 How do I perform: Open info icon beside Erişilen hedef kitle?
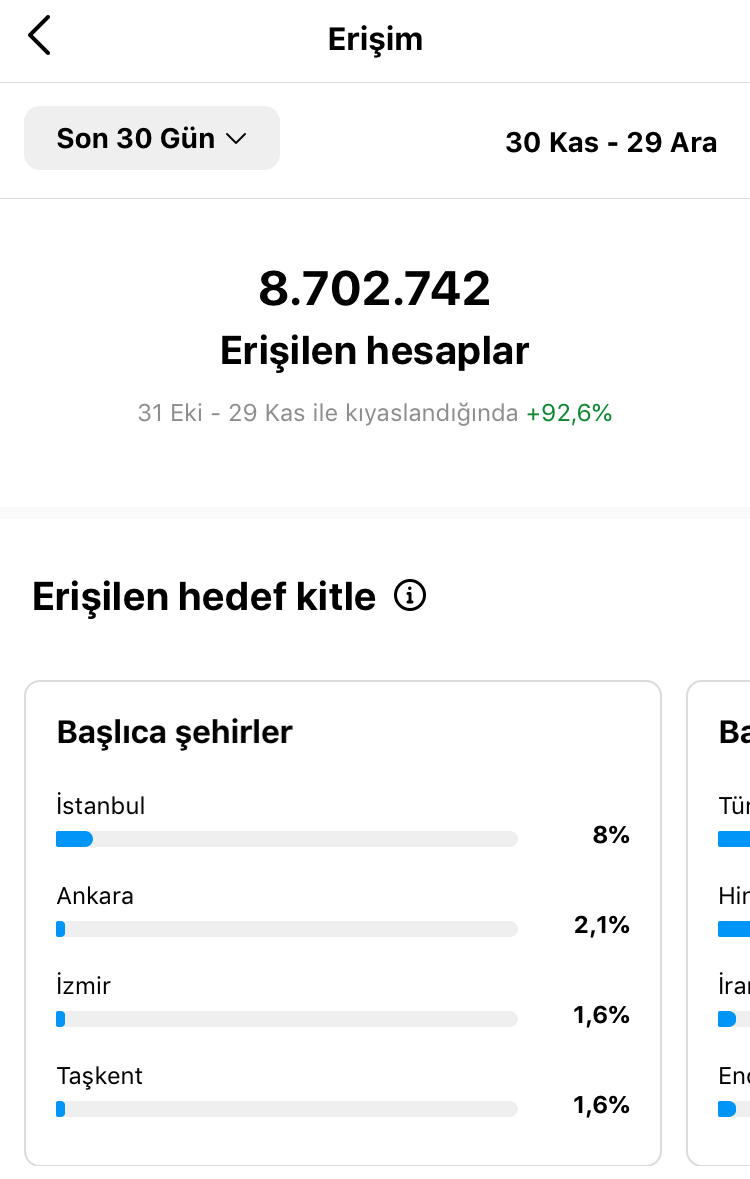click(x=410, y=596)
